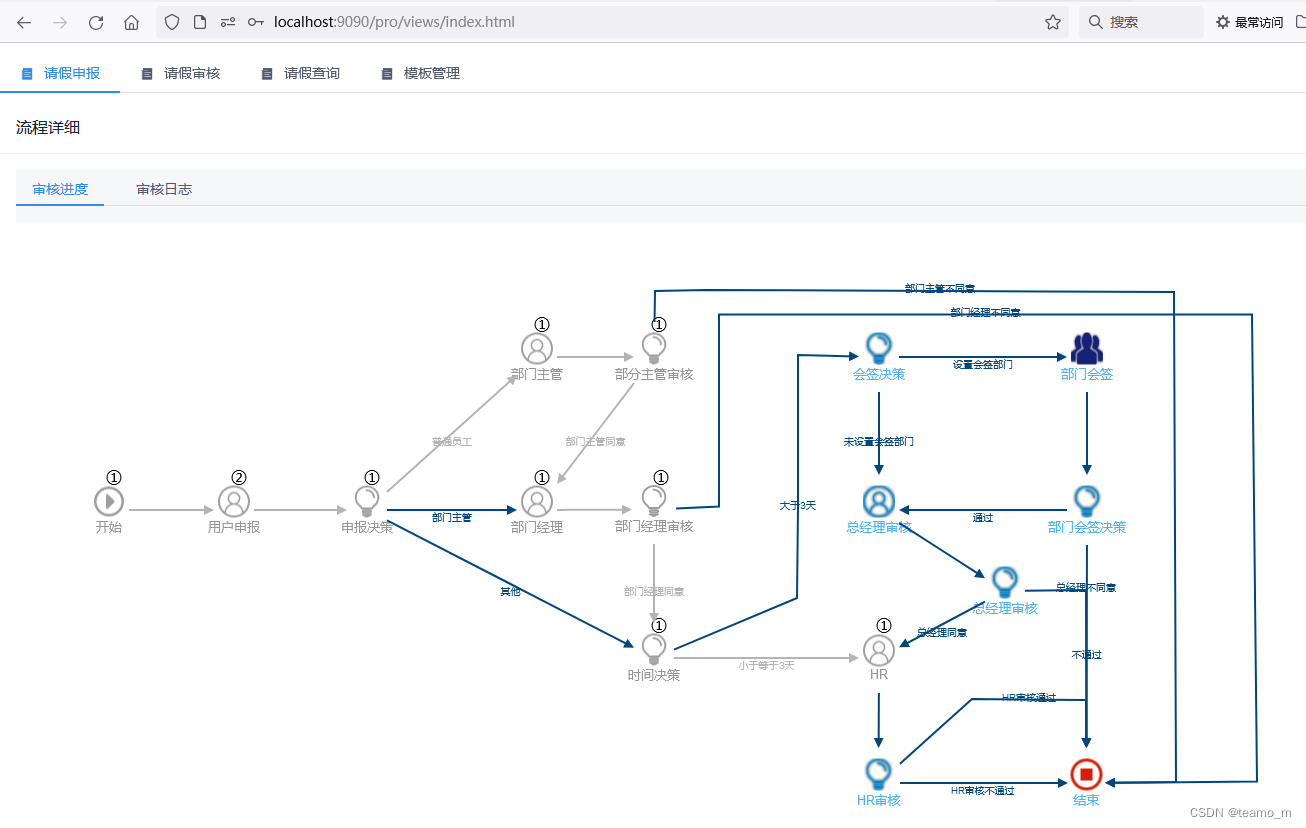Select the 部门经理 person node
The image size is (1306, 828).
(537, 502)
